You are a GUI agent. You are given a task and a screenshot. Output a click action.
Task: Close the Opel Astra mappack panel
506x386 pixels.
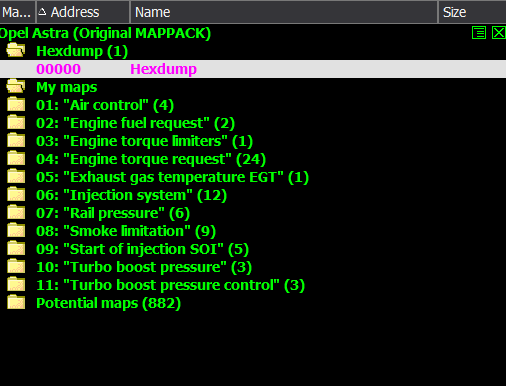click(499, 33)
